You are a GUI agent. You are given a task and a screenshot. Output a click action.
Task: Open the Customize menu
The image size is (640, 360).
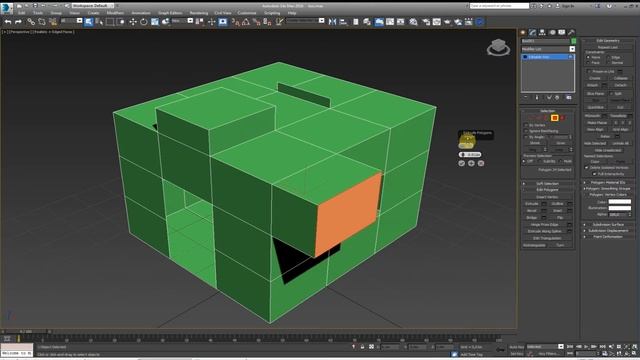(x=247, y=13)
